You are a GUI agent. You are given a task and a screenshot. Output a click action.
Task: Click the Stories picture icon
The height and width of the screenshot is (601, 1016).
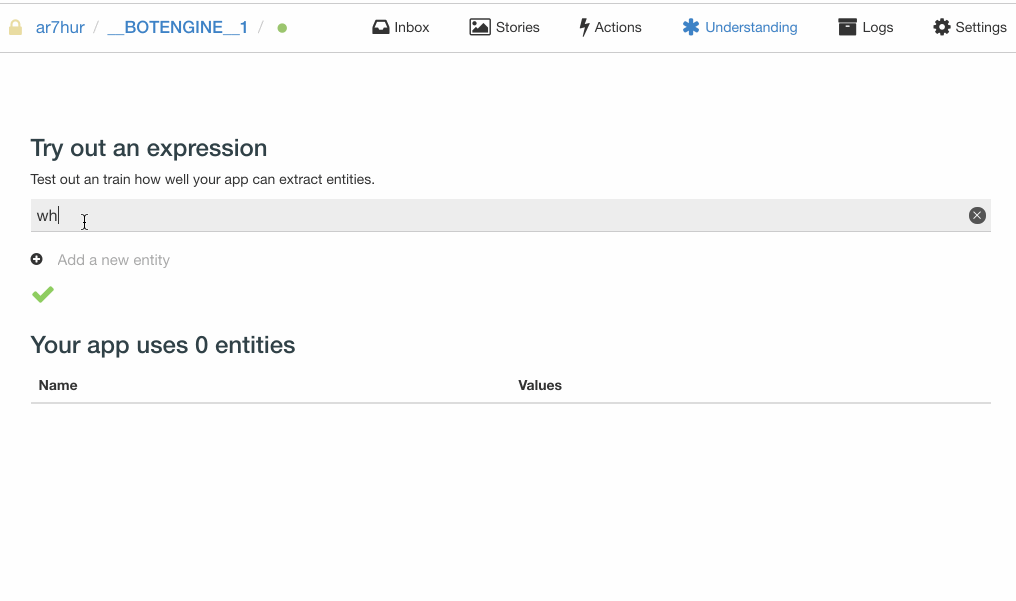click(480, 27)
